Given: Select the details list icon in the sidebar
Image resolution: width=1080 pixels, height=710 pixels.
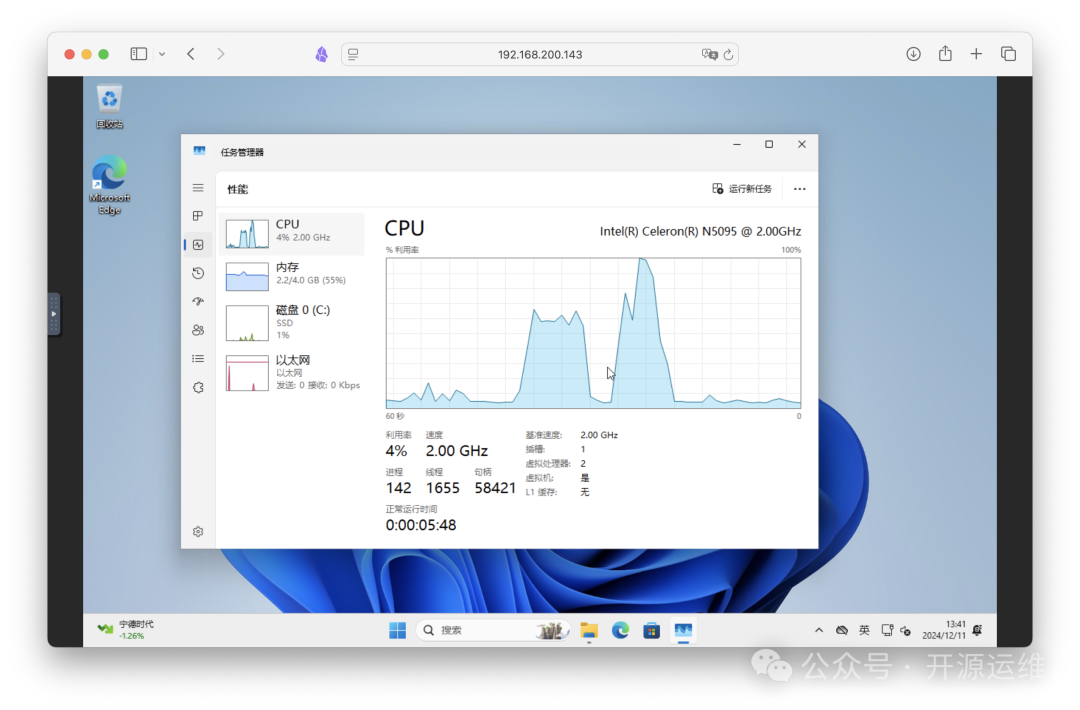Looking at the screenshot, I should [x=198, y=358].
